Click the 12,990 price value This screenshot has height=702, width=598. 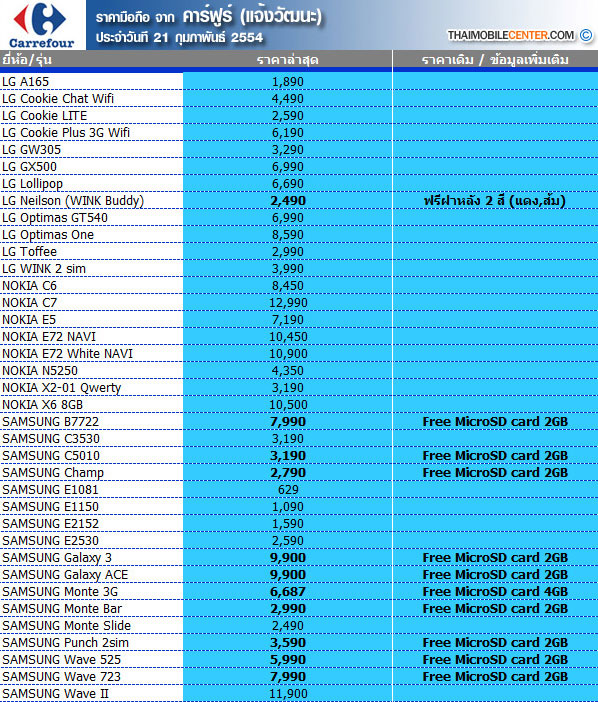pyautogui.click(x=288, y=303)
